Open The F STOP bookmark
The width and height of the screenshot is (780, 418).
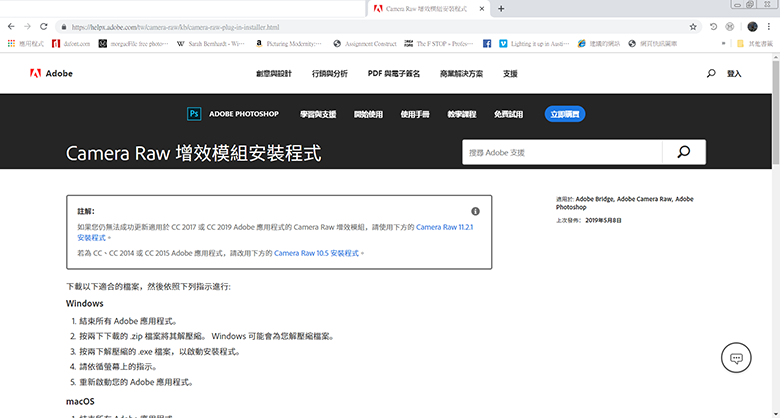[x=439, y=44]
